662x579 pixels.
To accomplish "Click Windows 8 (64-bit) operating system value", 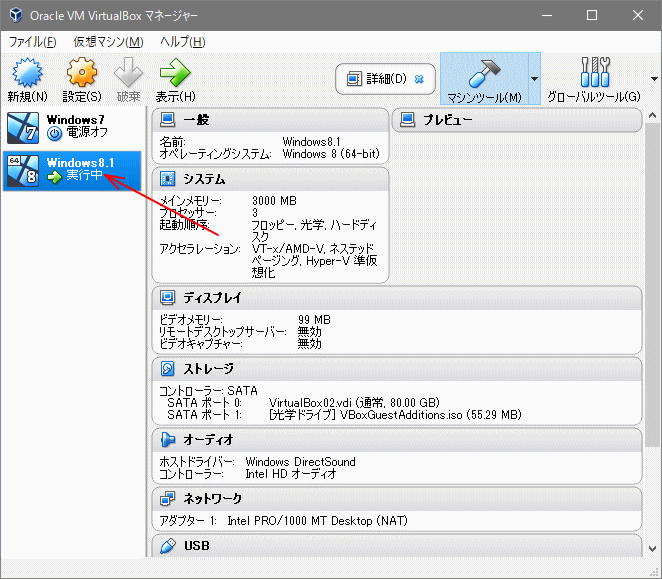I will click(331, 154).
